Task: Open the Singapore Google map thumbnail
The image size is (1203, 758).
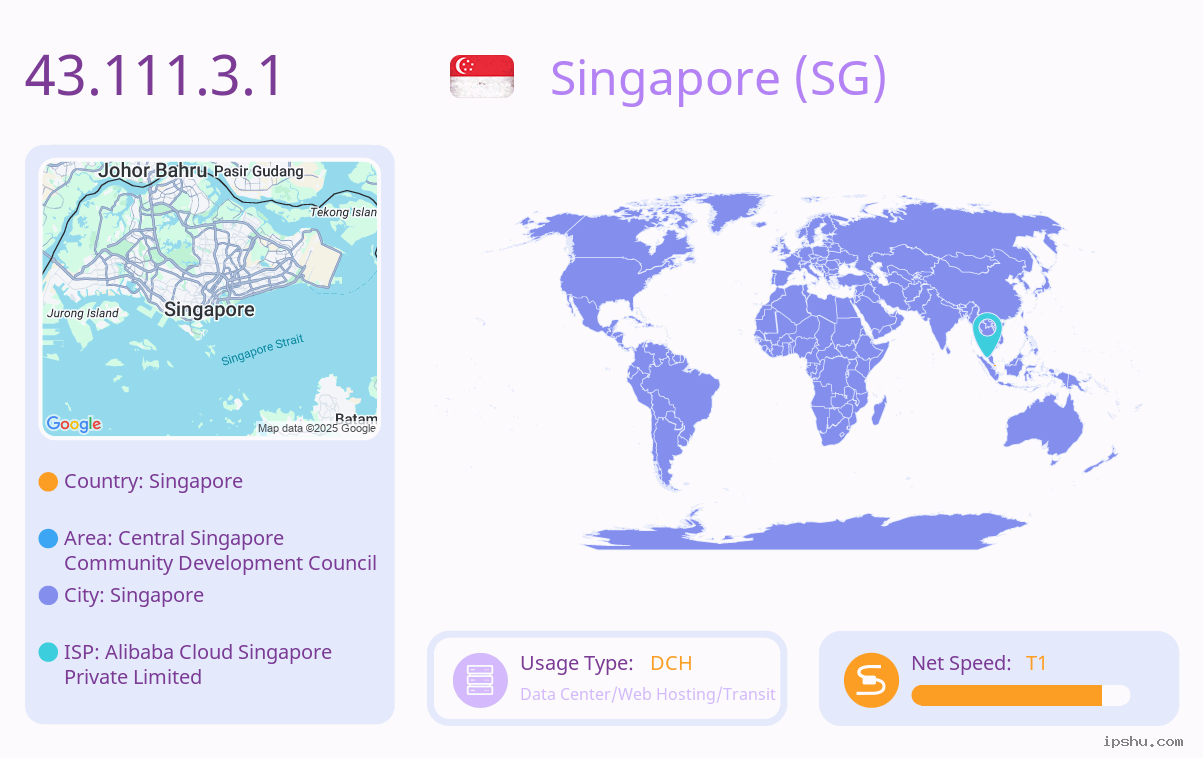Action: 210,299
